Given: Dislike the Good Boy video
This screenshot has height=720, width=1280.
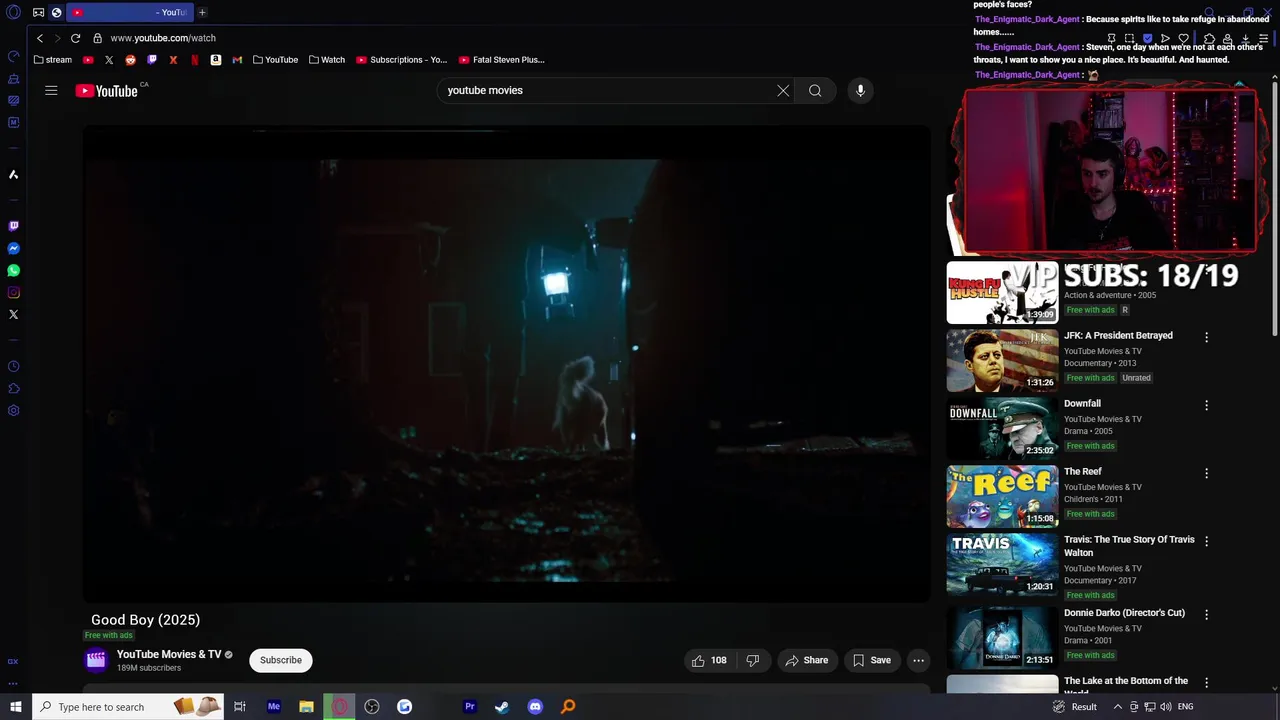Looking at the screenshot, I should coord(753,660).
